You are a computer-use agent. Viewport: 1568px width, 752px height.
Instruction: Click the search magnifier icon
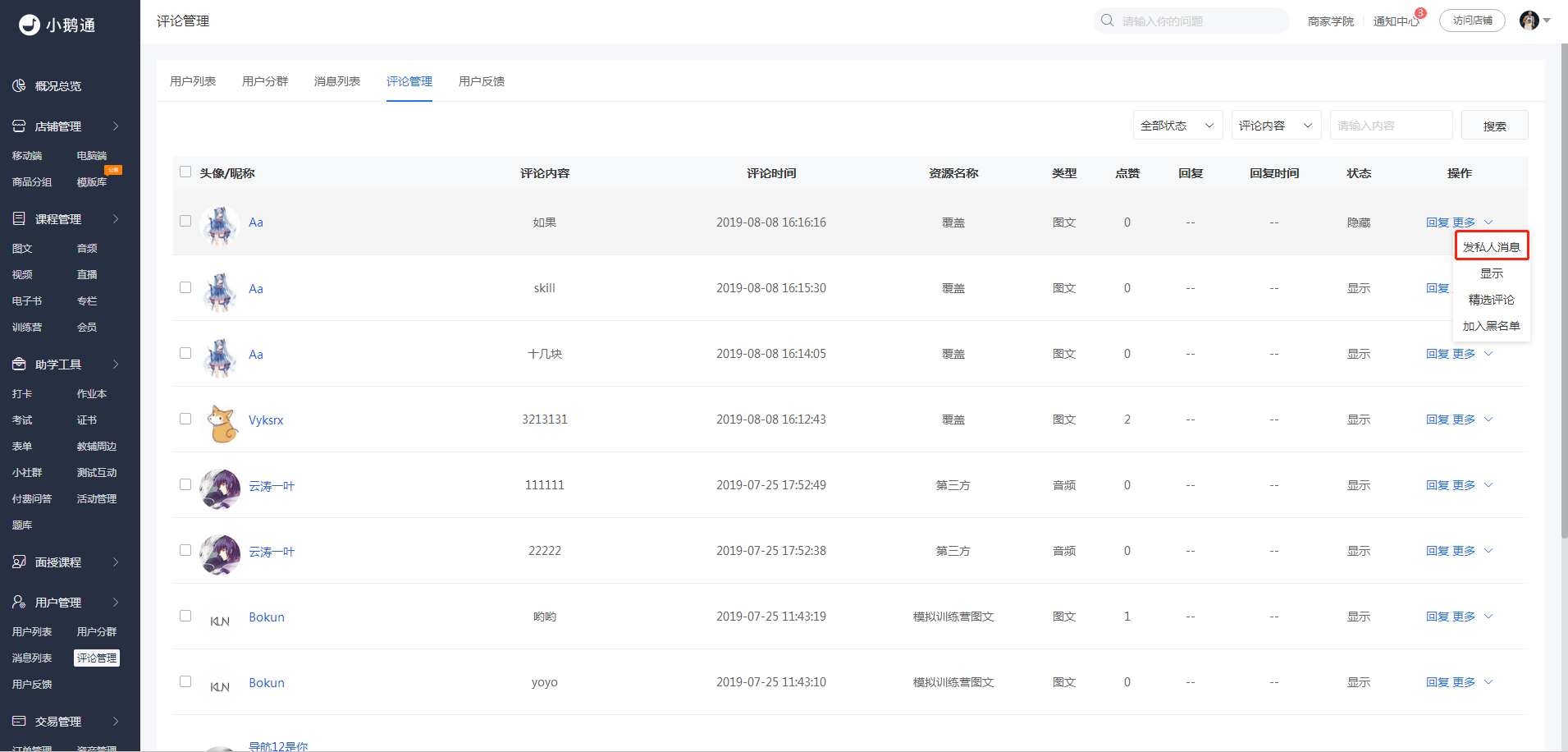[1107, 21]
